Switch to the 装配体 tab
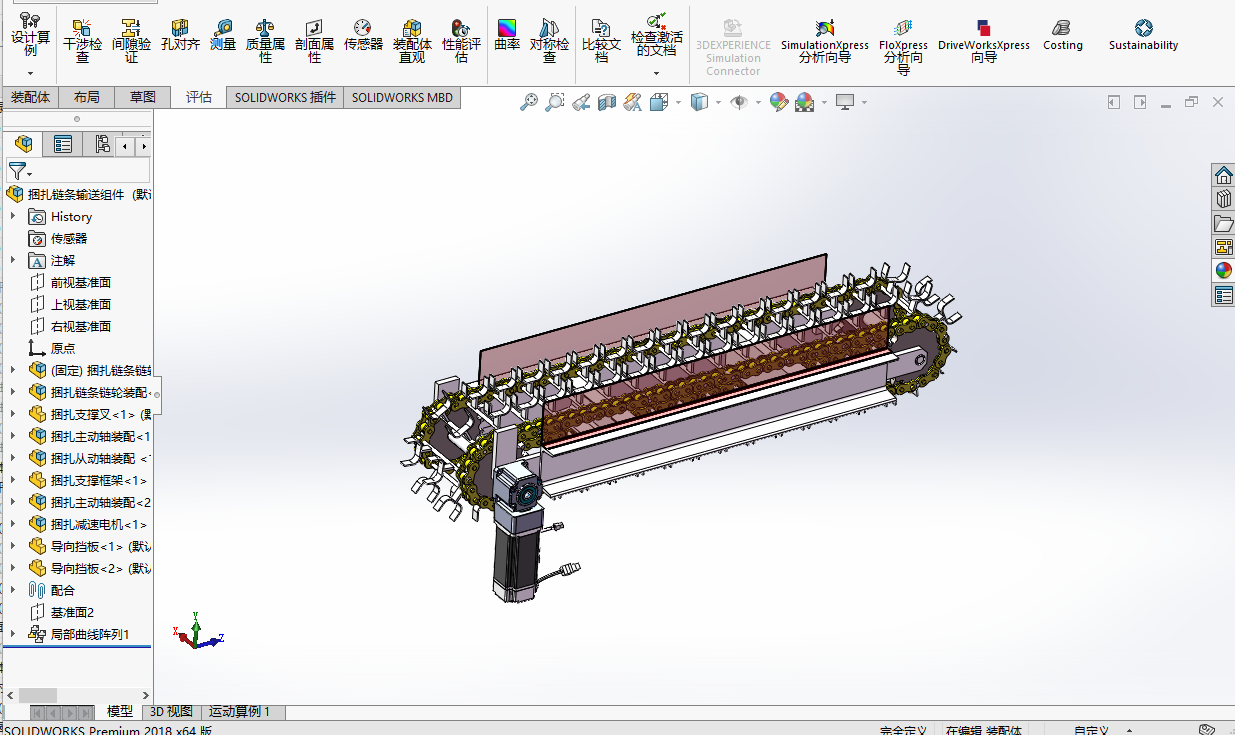Viewport: 1235px width, 735px height. pos(30,97)
